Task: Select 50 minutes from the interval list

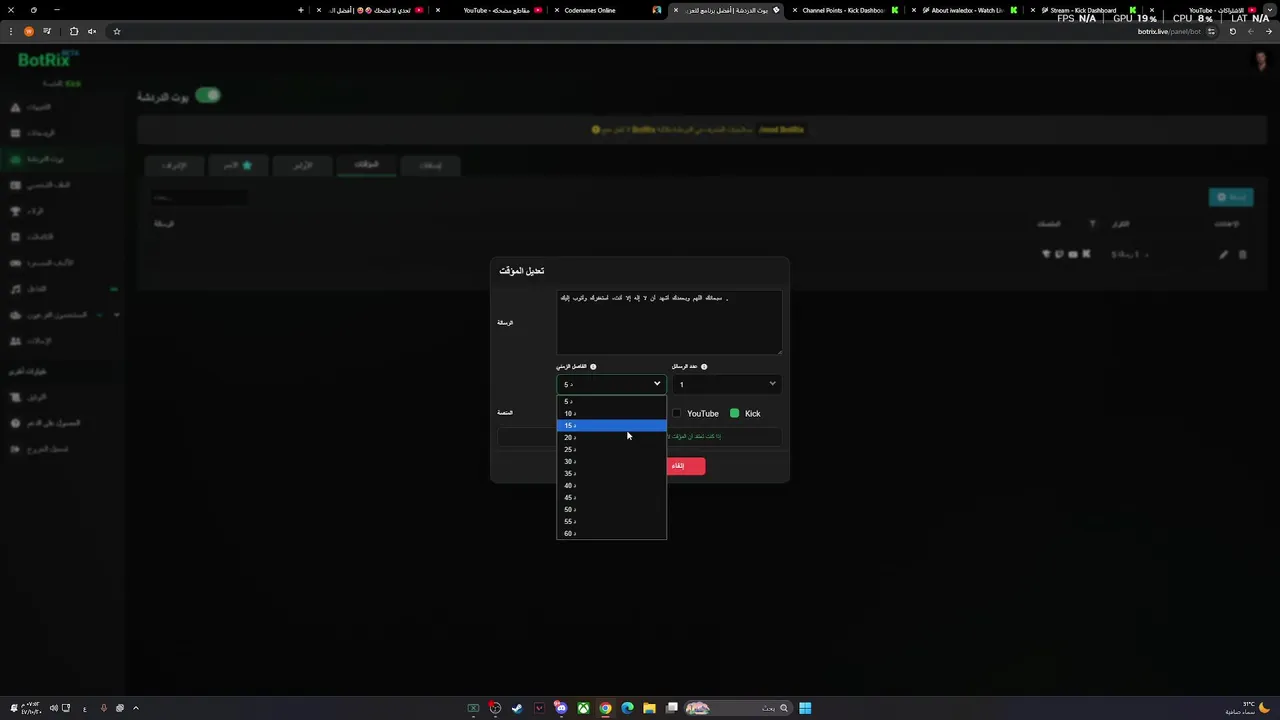Action: (611, 509)
